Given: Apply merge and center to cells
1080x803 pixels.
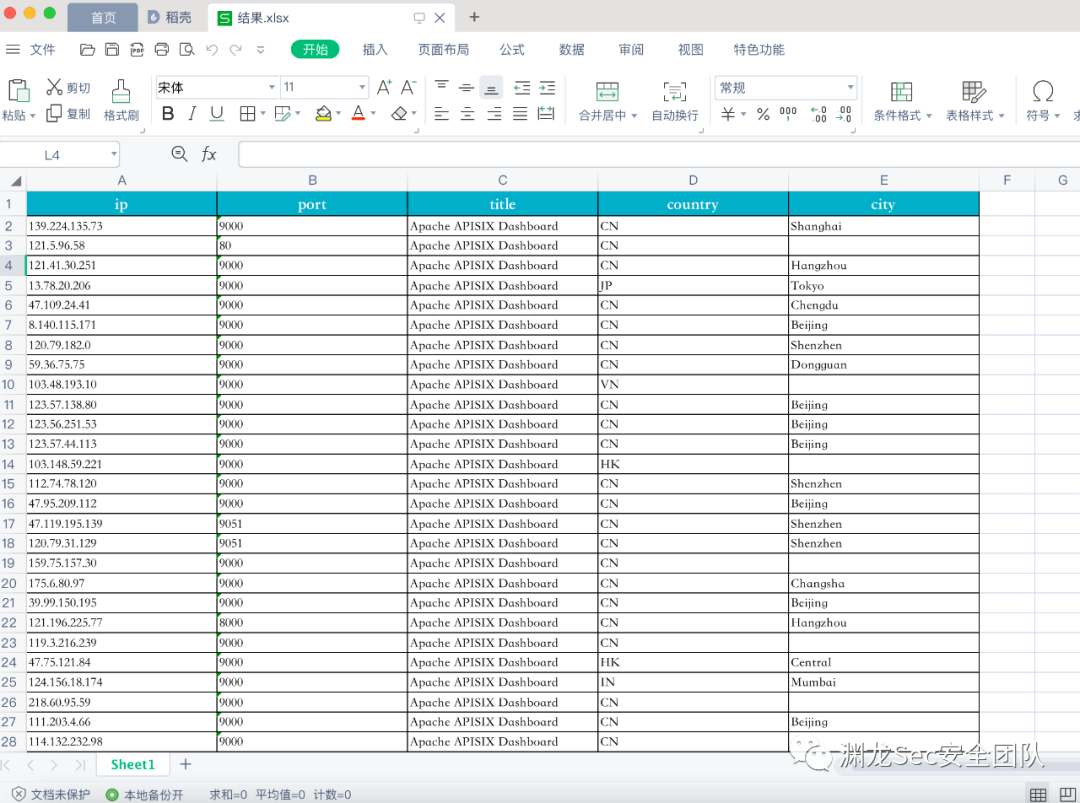Looking at the screenshot, I should click(607, 92).
